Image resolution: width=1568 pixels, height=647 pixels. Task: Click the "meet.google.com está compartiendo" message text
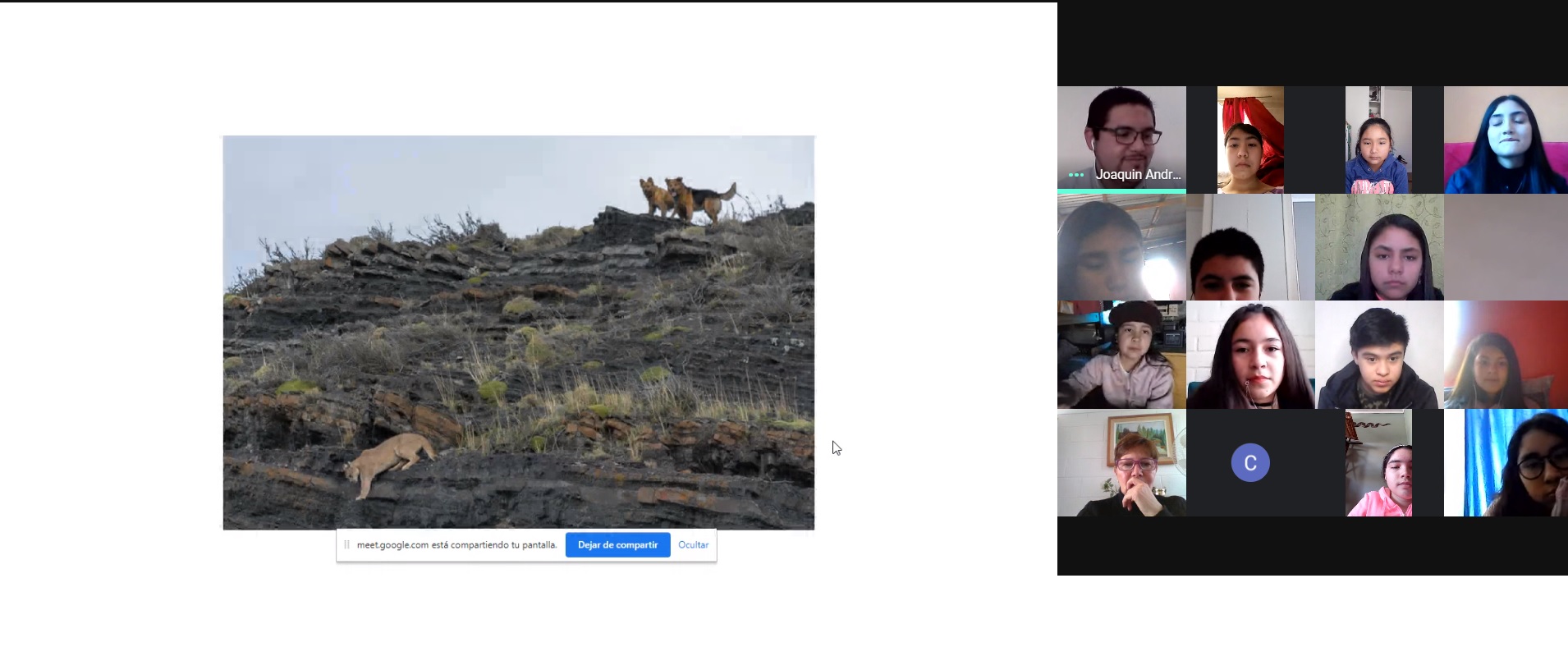coord(456,545)
